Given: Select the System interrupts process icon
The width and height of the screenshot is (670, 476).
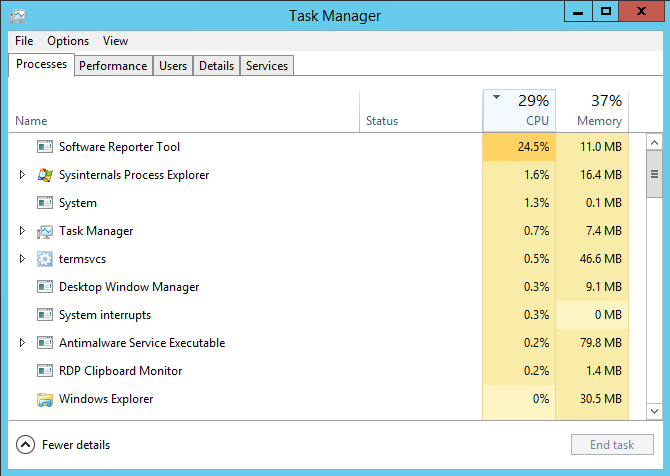Looking at the screenshot, I should 45,315.
